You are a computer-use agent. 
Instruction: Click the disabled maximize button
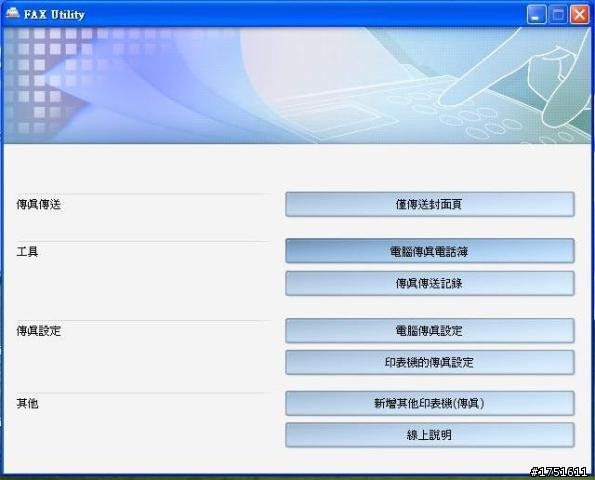point(558,15)
